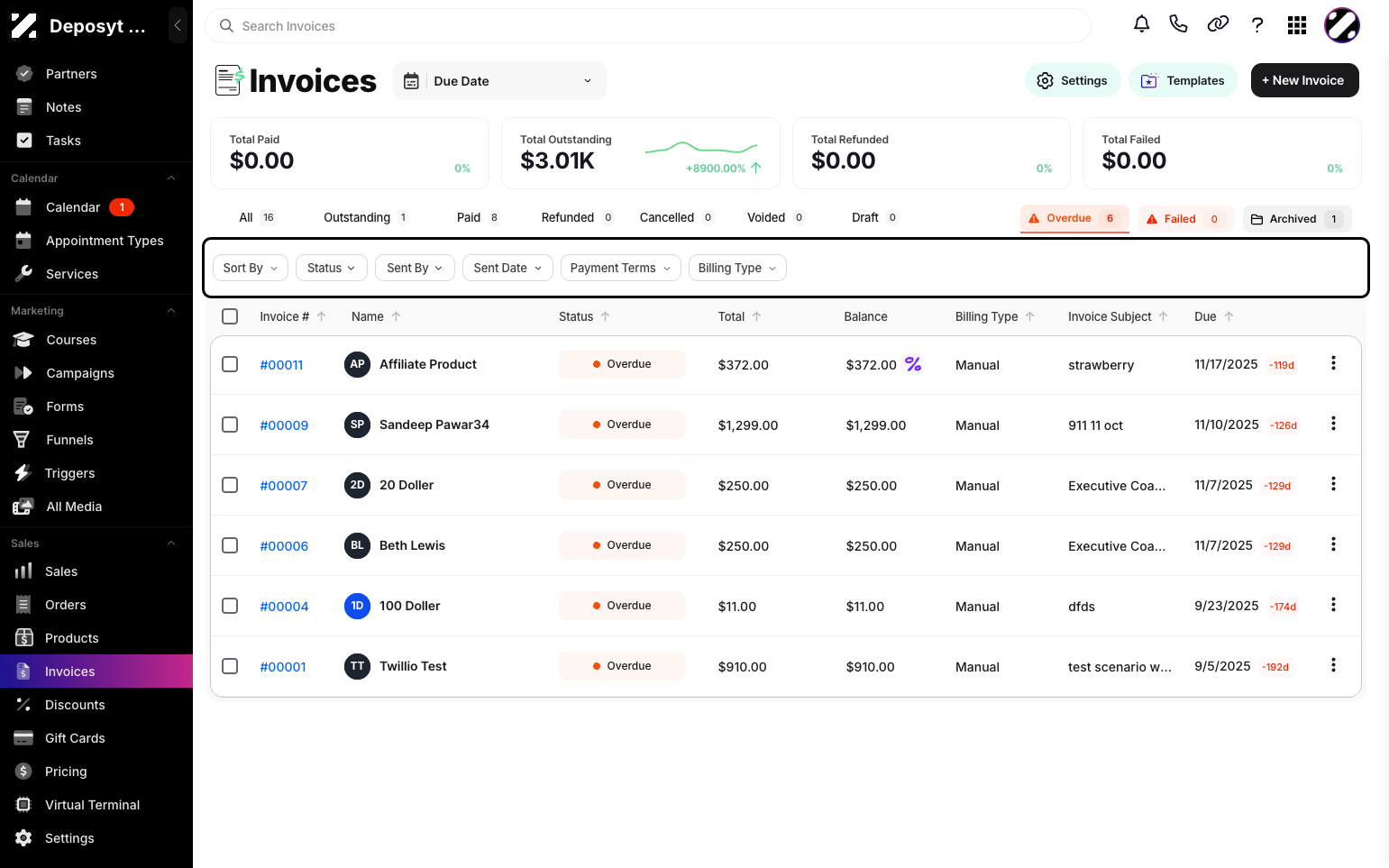1389x868 pixels.
Task: Open the apps grid icon
Action: 1297,24
